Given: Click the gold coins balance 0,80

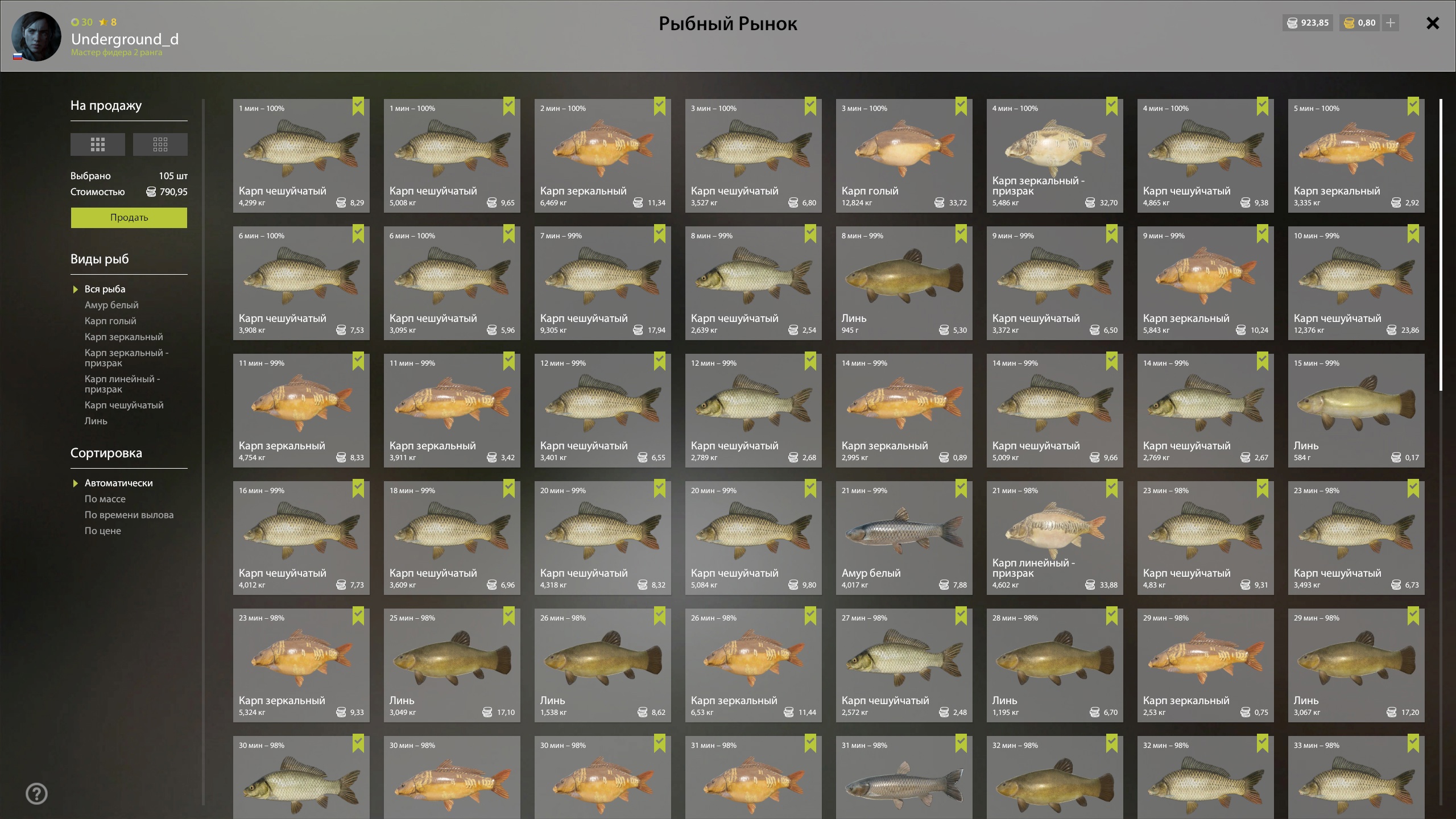Looking at the screenshot, I should click(x=1360, y=23).
